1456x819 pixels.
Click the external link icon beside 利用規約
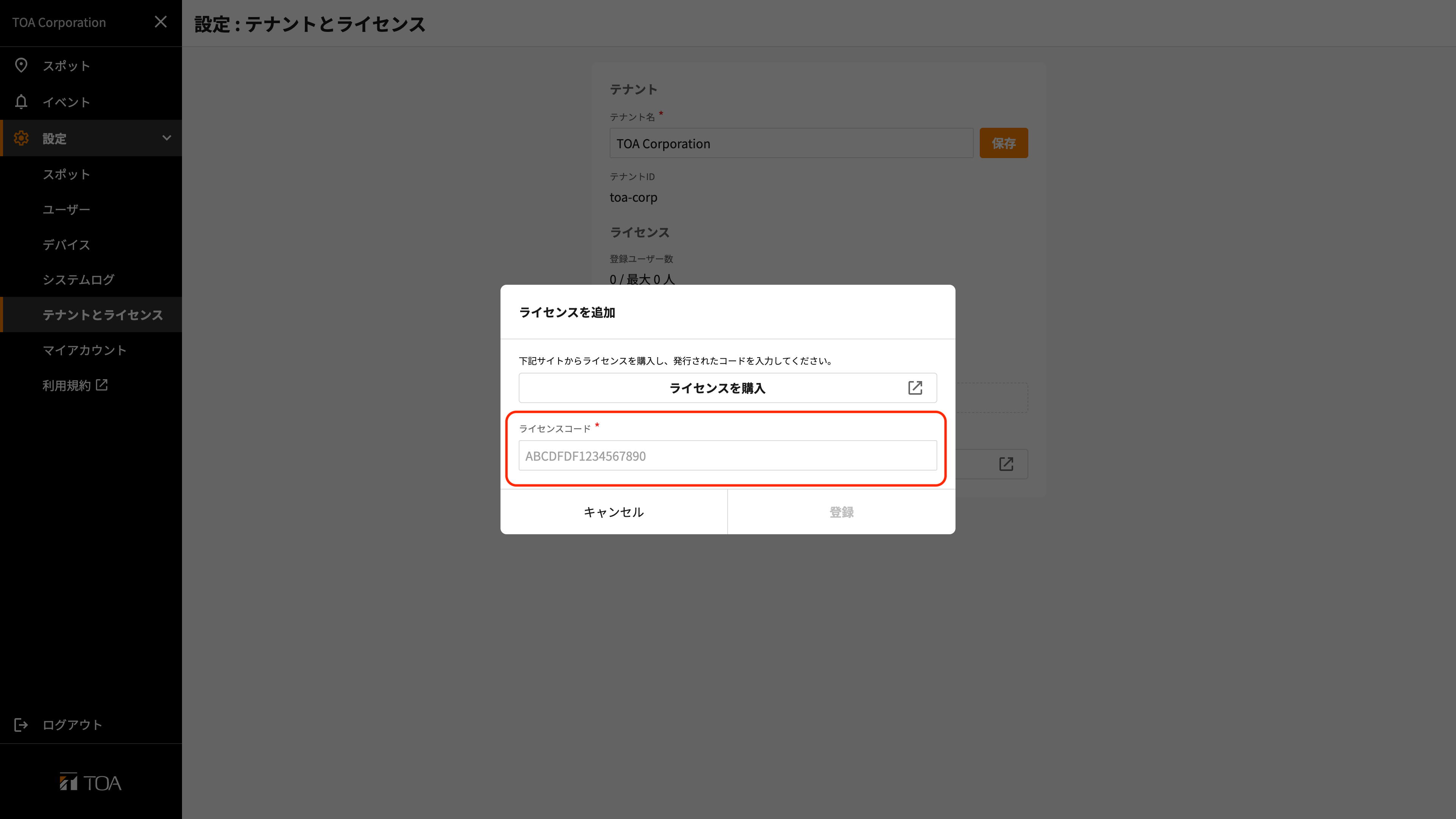point(102,384)
